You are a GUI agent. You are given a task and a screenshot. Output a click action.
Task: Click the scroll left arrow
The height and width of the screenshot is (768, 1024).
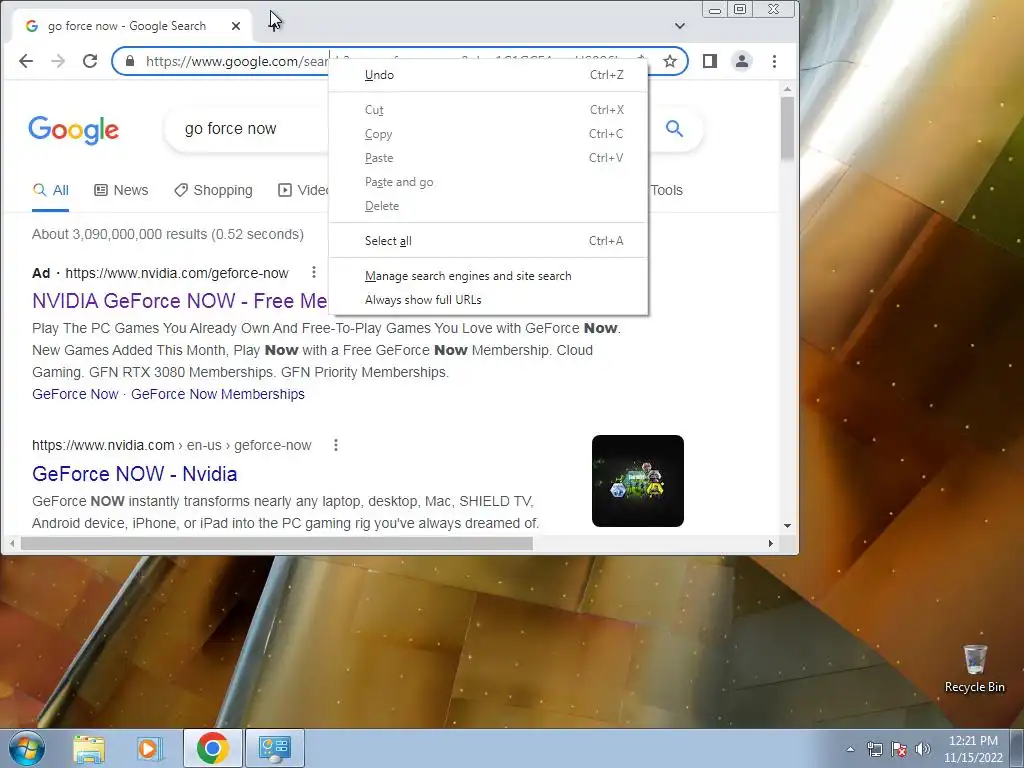click(x=12, y=543)
